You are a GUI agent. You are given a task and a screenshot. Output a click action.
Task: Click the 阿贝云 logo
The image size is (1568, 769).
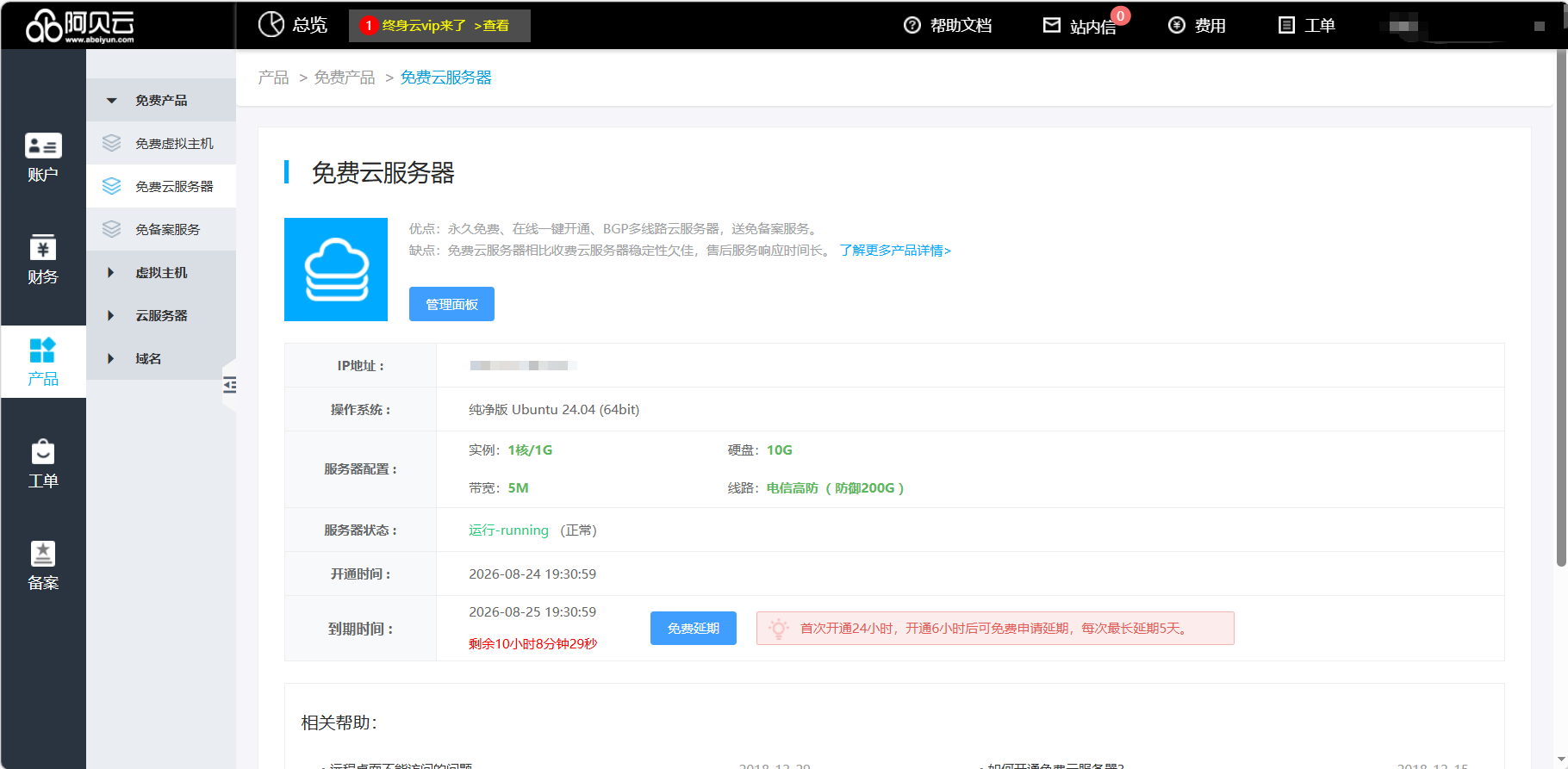click(x=80, y=26)
